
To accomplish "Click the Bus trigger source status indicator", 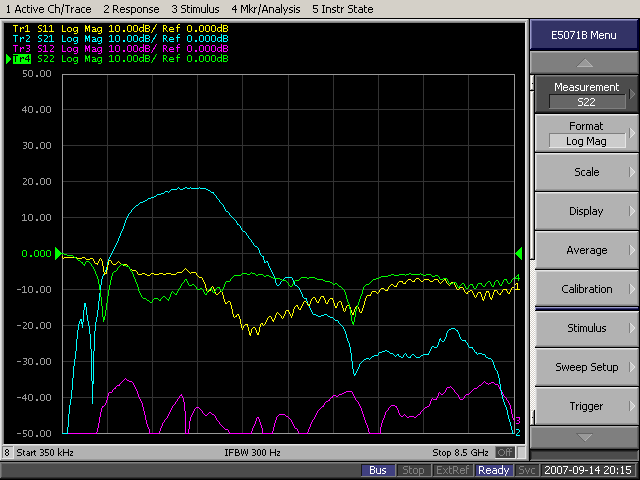I will (x=378, y=470).
